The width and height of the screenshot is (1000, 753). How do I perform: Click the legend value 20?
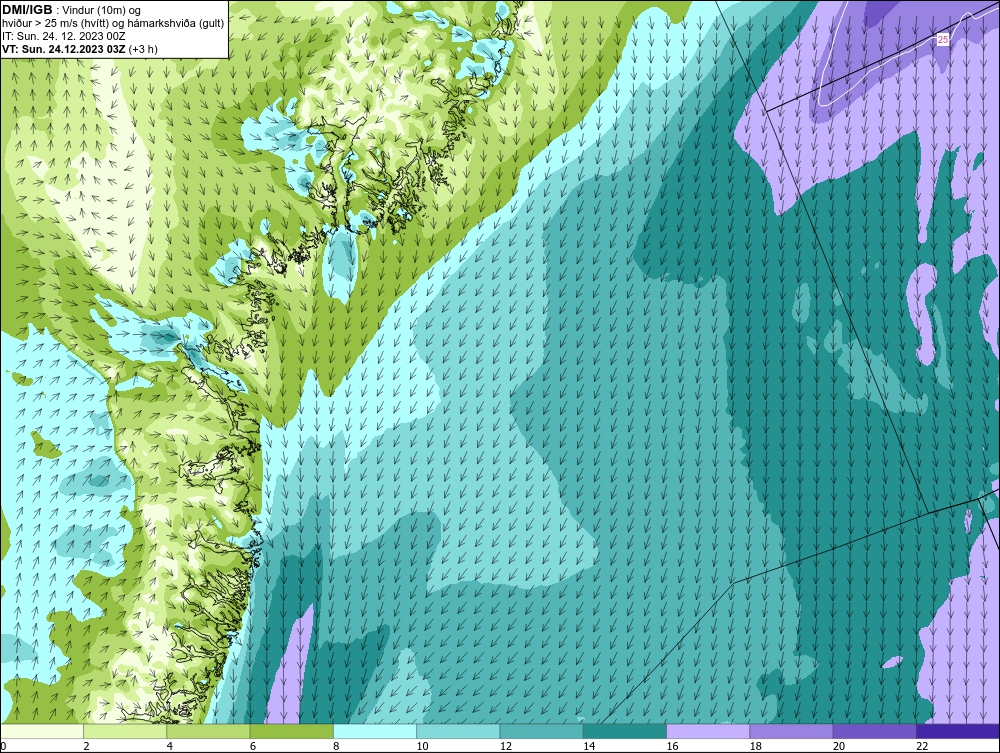[x=839, y=746]
